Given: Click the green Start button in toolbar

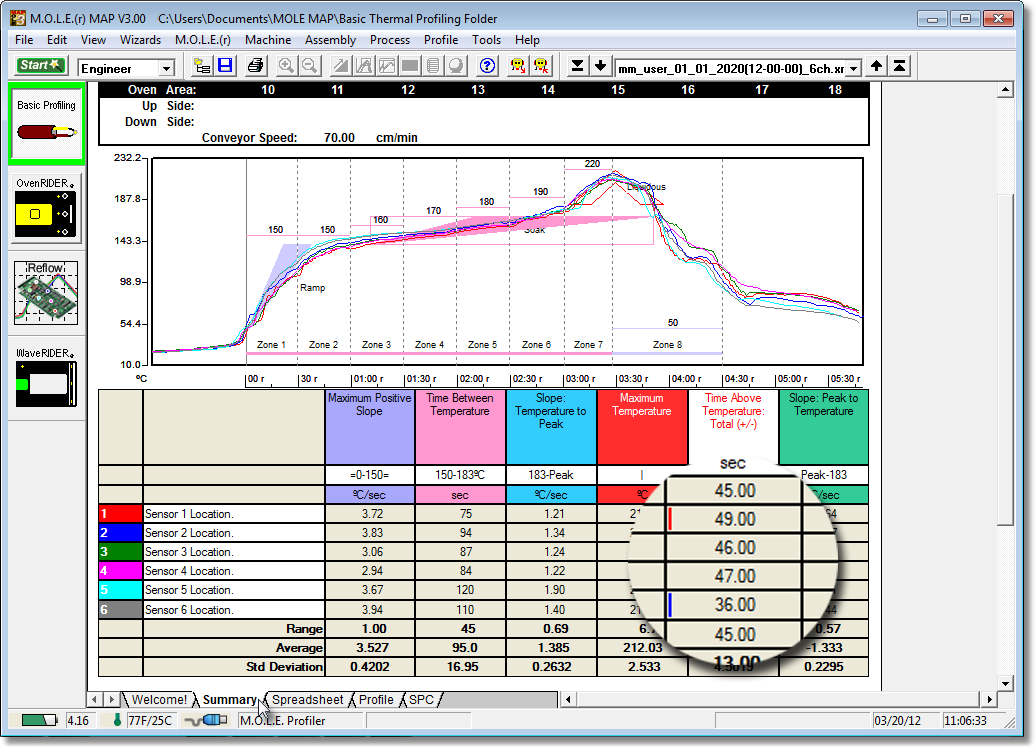Looking at the screenshot, I should (x=40, y=65).
